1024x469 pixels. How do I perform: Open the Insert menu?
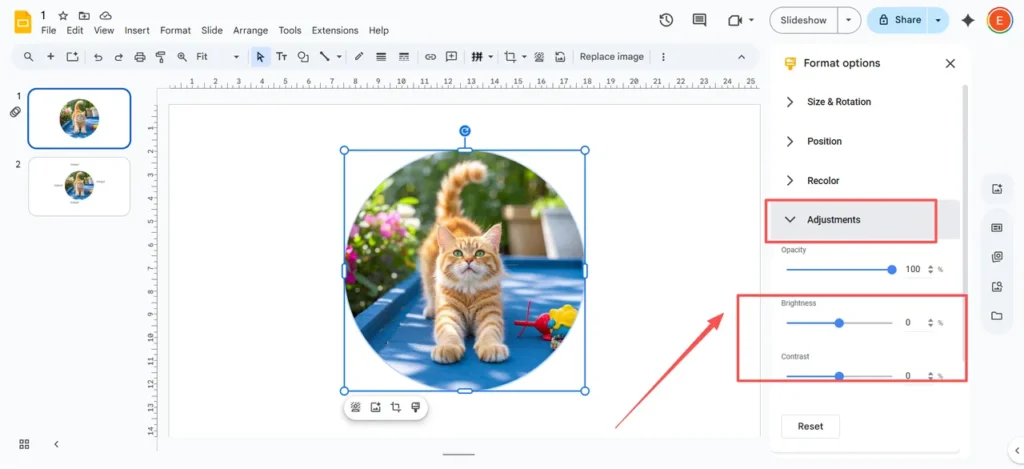tap(137, 31)
